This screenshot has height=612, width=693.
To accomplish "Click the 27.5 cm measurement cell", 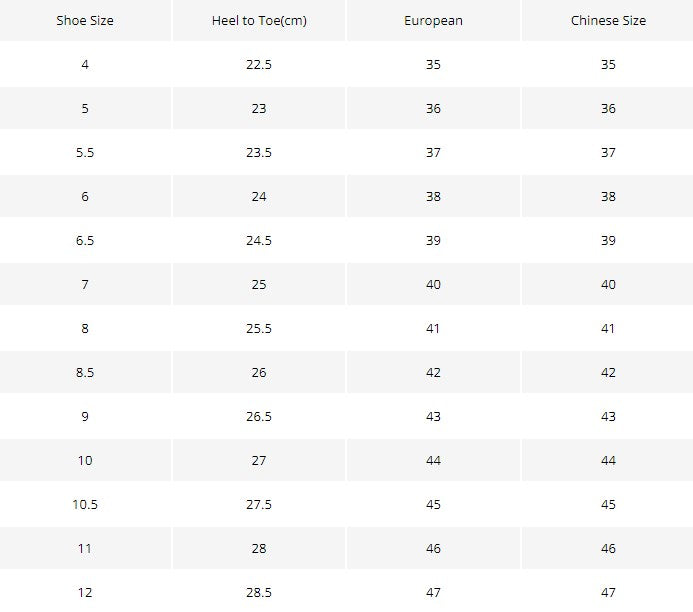I will (x=259, y=504).
